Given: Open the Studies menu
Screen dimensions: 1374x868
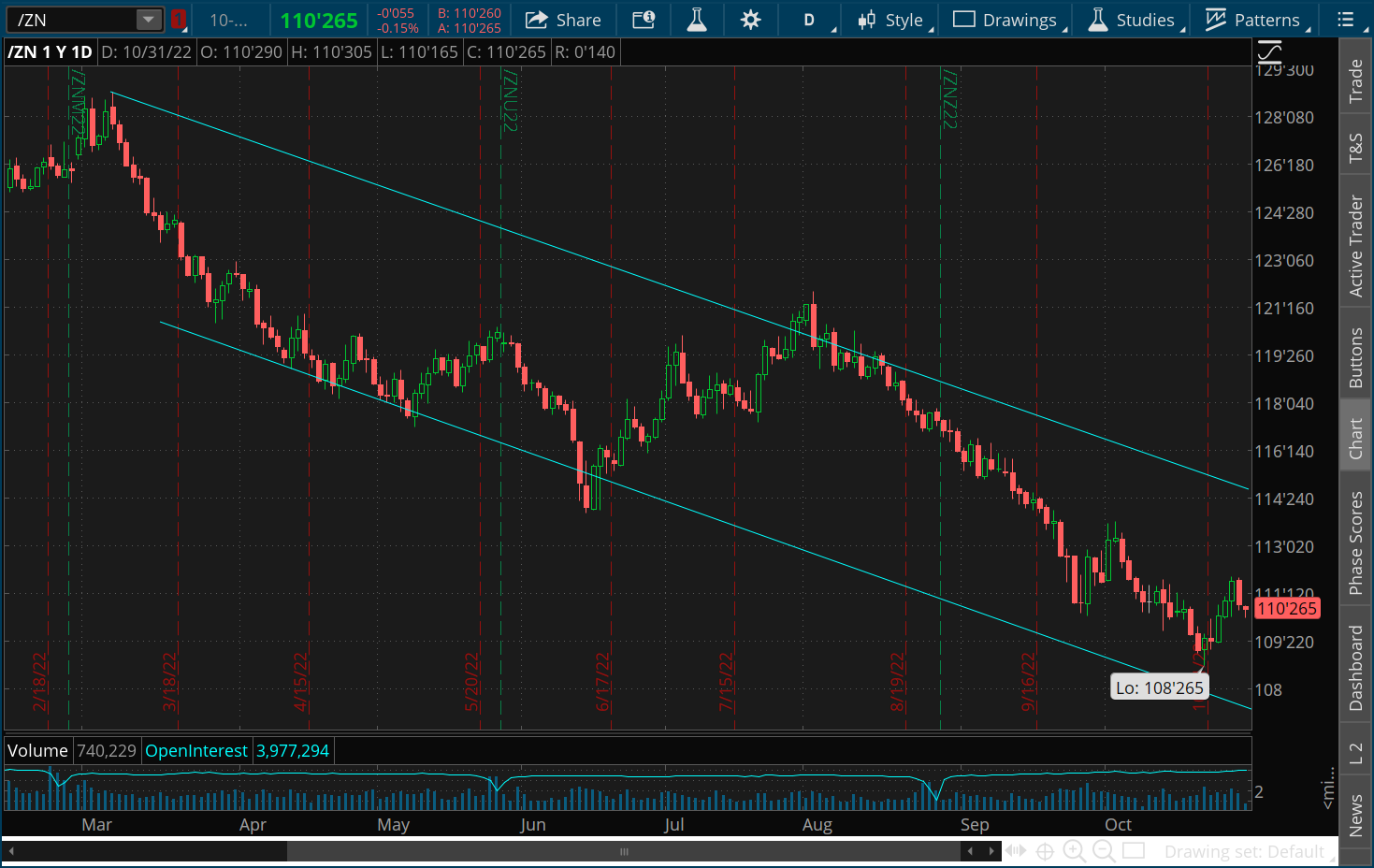Looking at the screenshot, I should pyautogui.click(x=1133, y=20).
